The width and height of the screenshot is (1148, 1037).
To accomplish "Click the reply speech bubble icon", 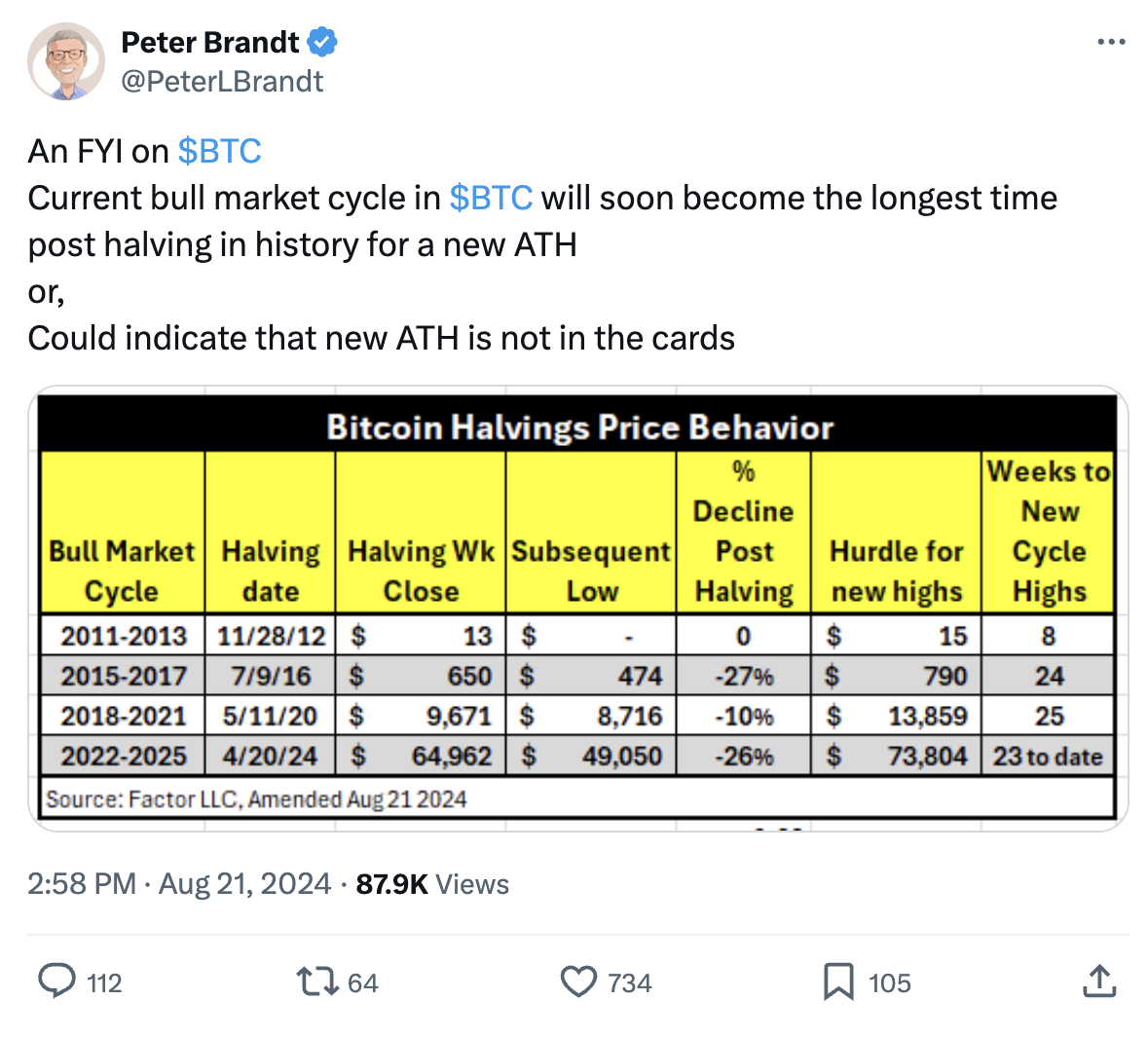I will pos(56,981).
